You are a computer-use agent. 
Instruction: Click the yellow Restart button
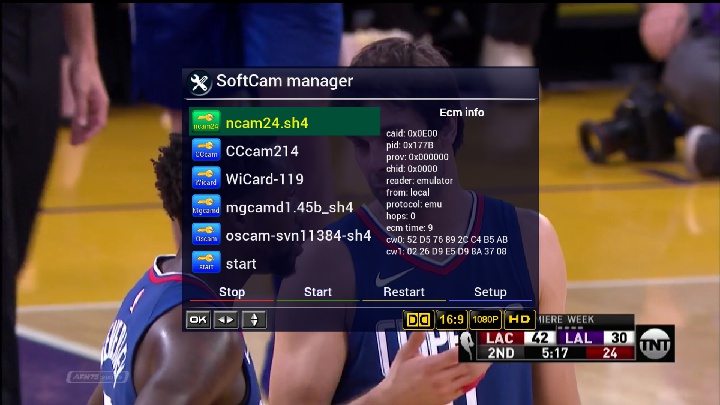click(404, 292)
